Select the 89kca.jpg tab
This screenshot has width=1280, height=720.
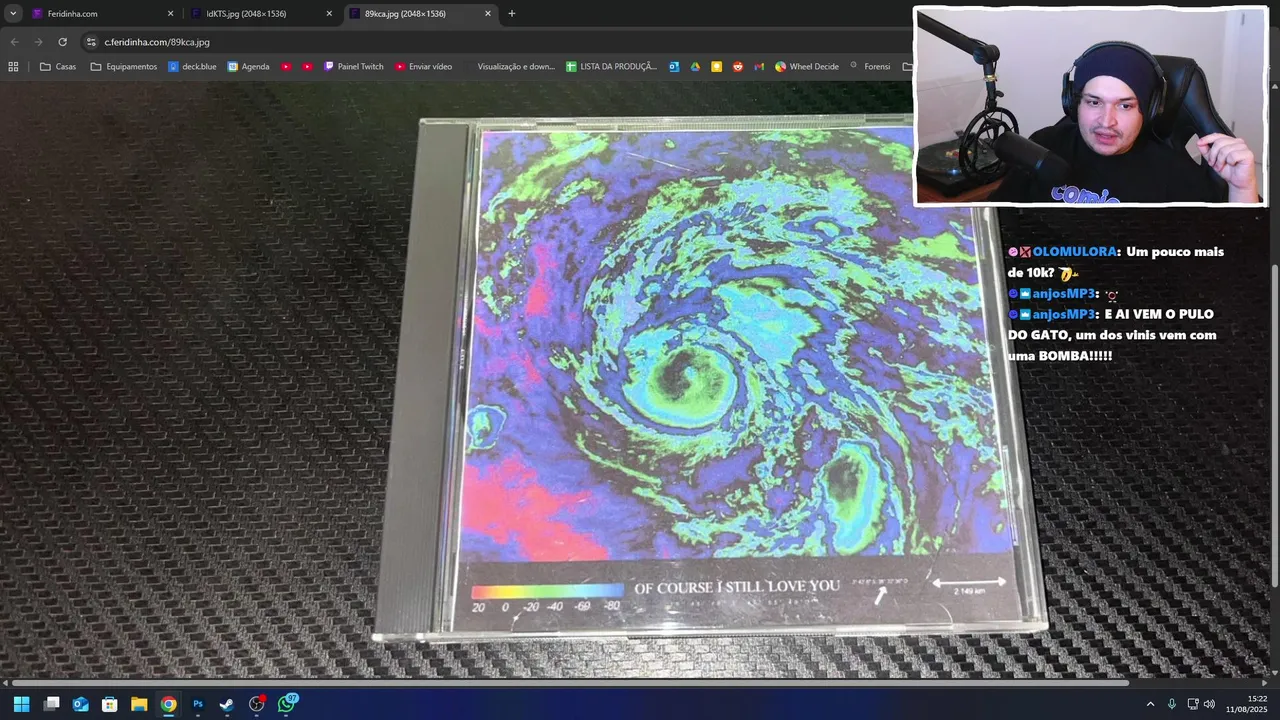[x=421, y=14]
